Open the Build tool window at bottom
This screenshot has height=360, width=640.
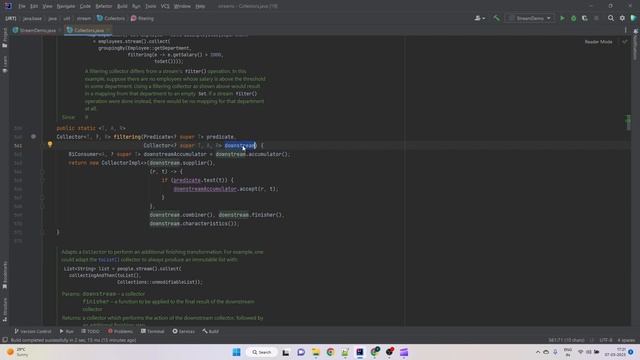click(211, 331)
